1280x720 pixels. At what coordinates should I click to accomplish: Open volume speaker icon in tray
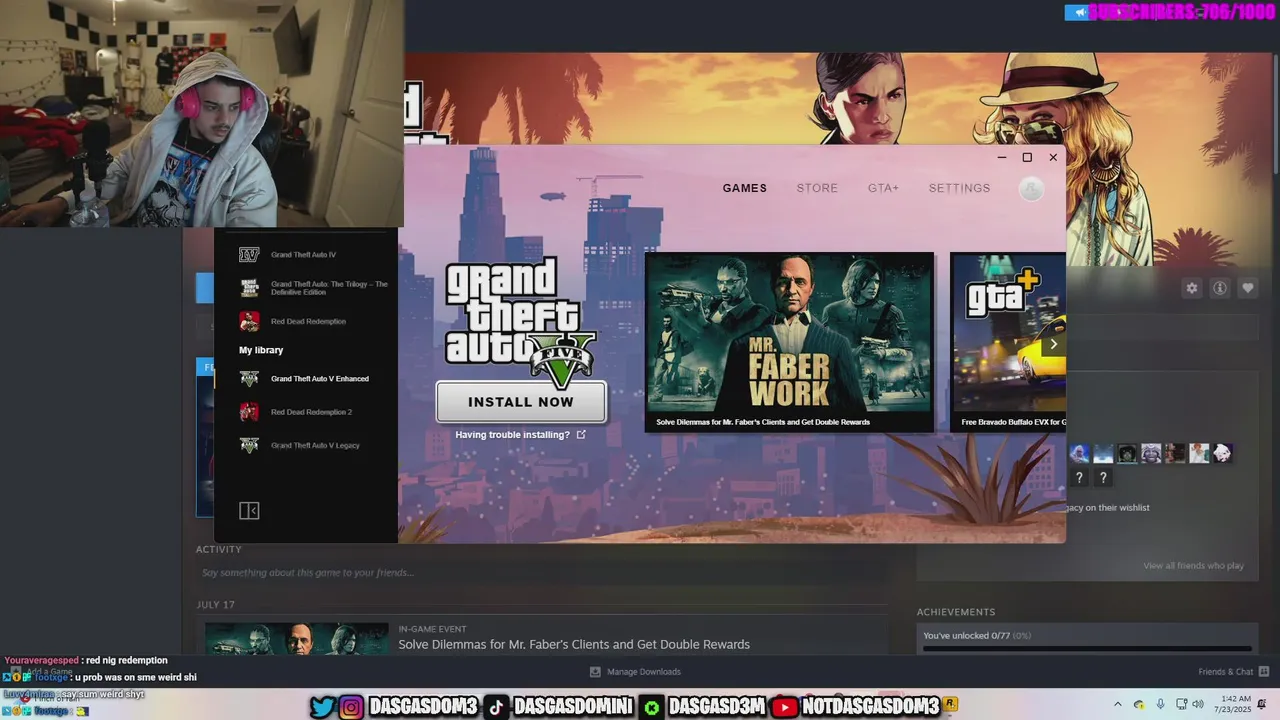[x=1197, y=704]
